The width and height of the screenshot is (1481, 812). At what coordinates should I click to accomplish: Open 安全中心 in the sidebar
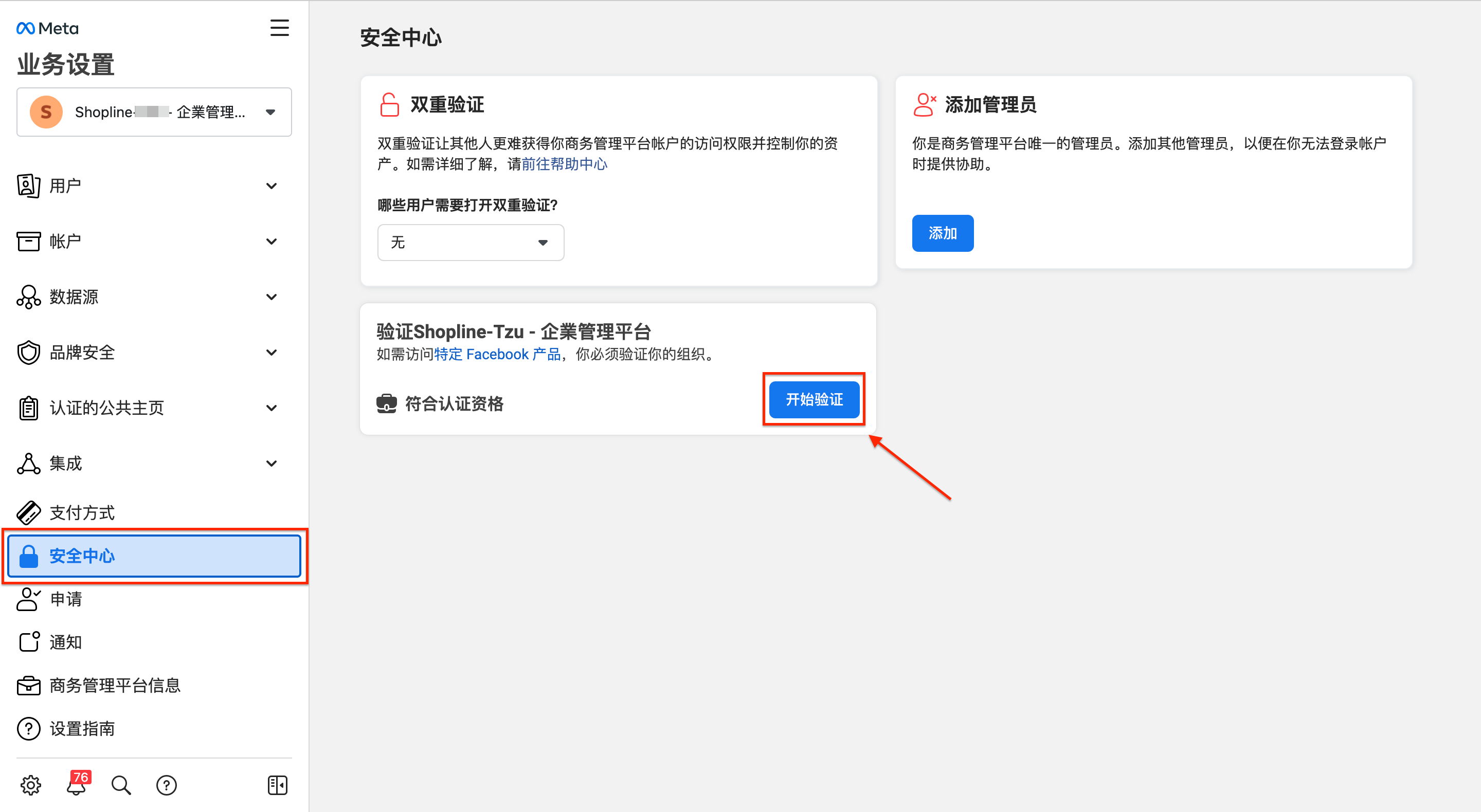154,556
